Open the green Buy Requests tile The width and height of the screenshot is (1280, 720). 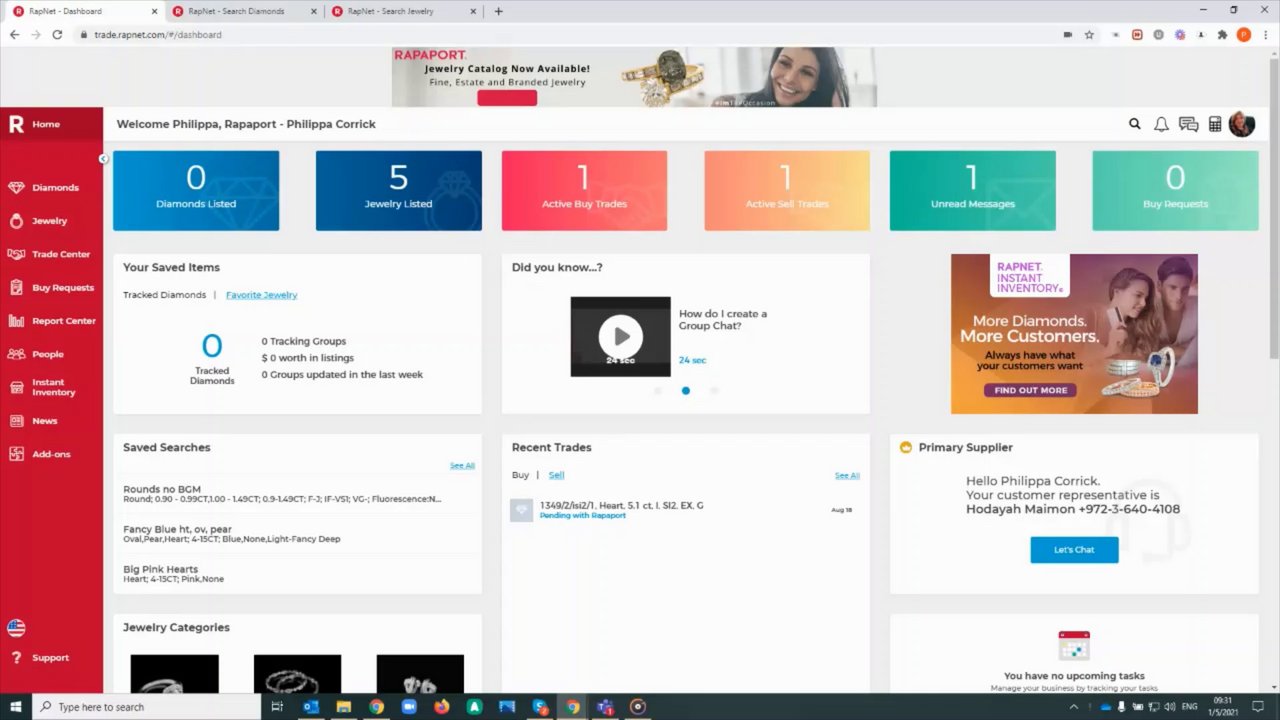pos(1175,191)
